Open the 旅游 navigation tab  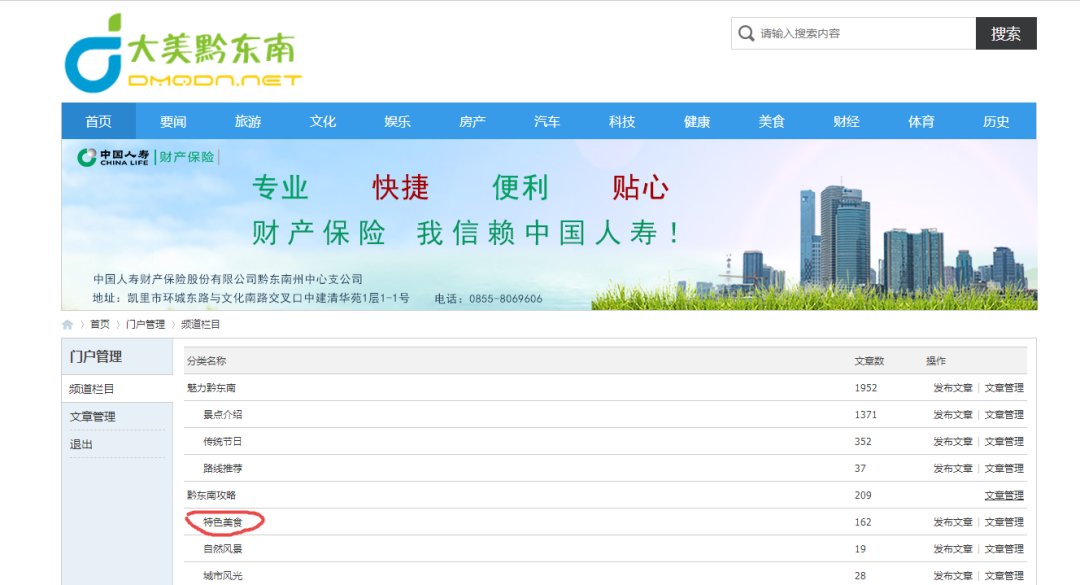pyautogui.click(x=248, y=121)
